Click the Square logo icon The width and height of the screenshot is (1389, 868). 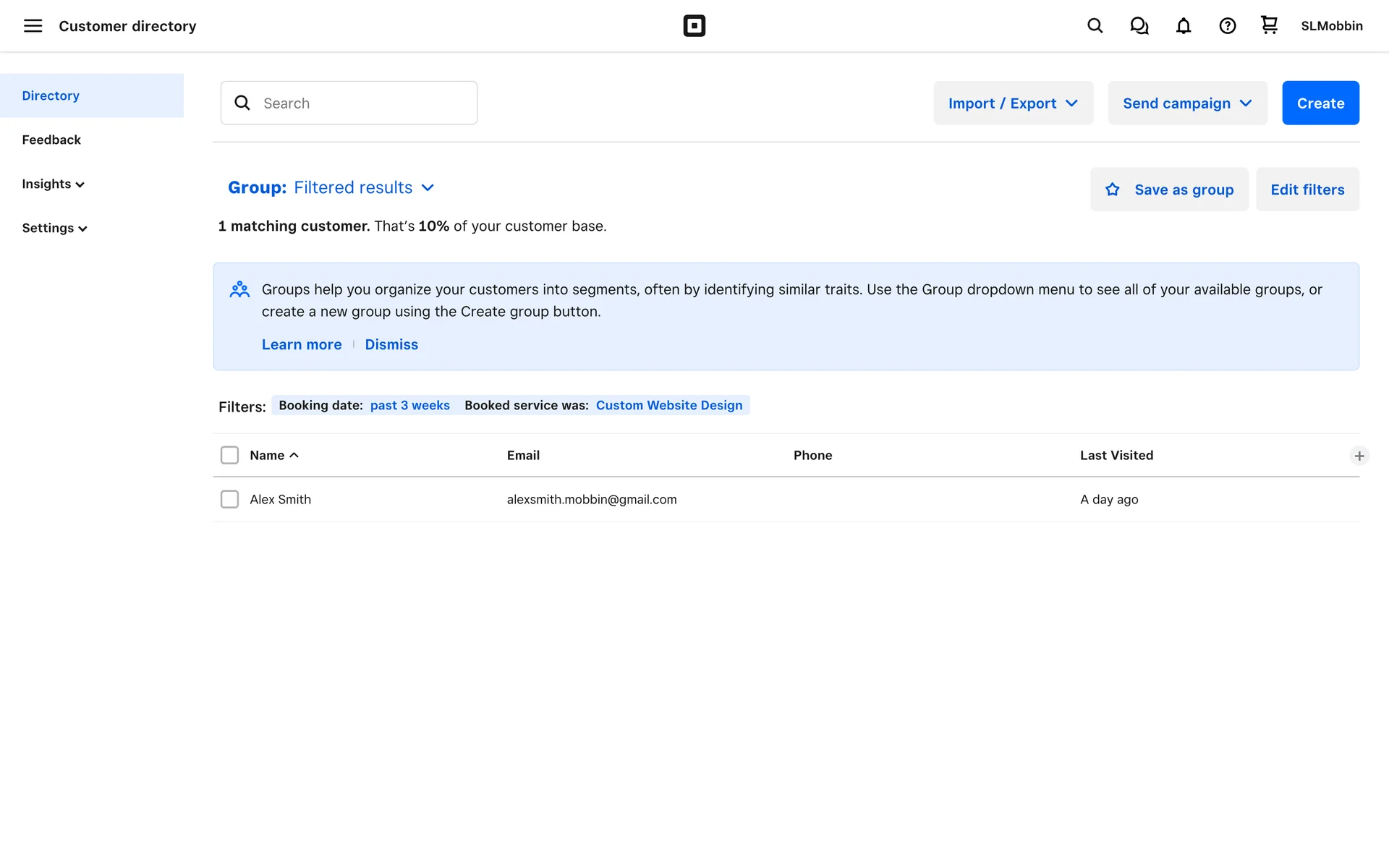[x=694, y=26]
